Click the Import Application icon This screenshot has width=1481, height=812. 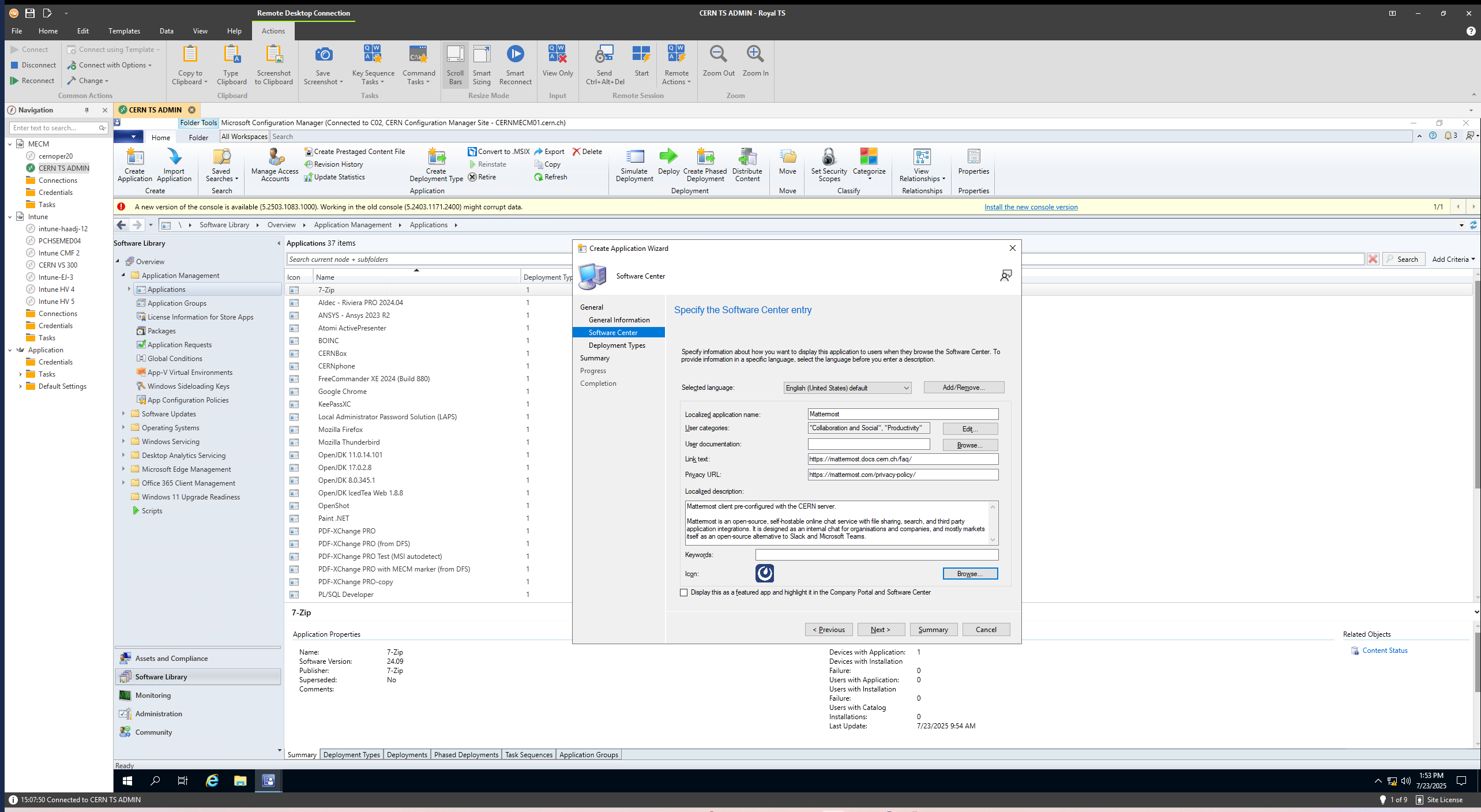[174, 165]
